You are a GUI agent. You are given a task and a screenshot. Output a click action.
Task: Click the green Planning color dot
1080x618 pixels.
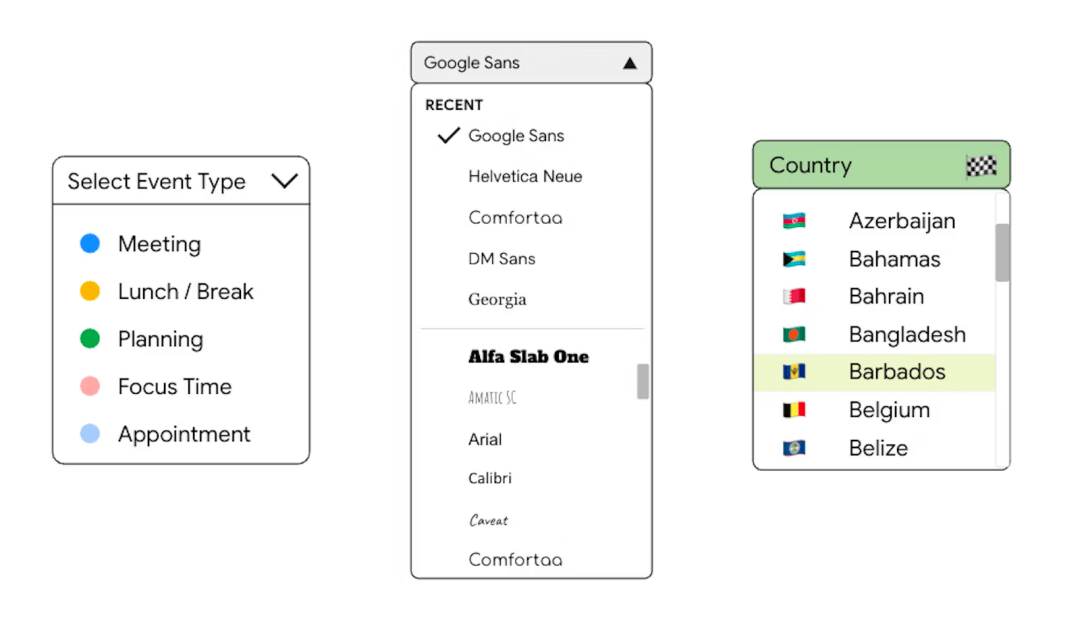tap(90, 339)
